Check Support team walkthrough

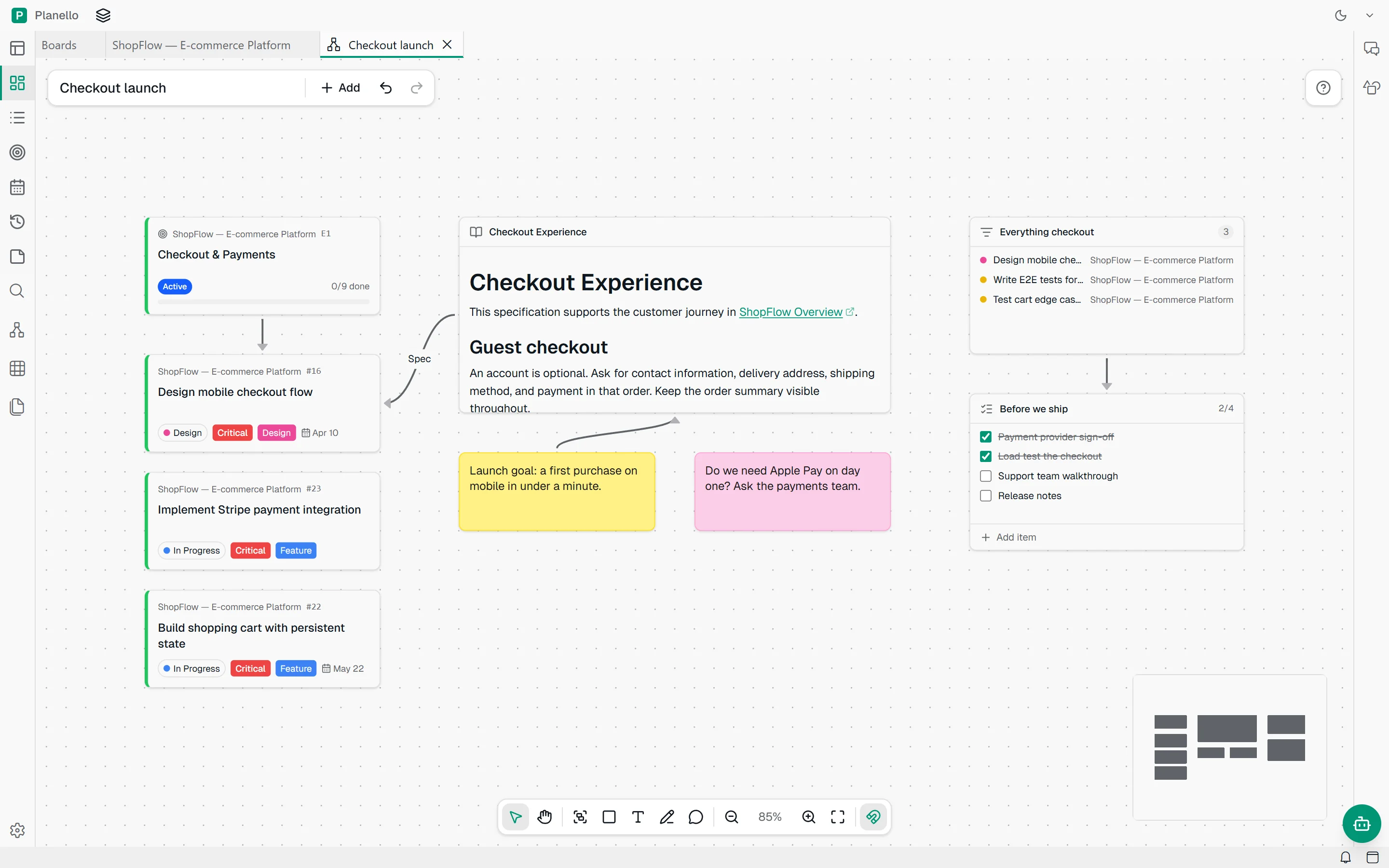(x=985, y=476)
